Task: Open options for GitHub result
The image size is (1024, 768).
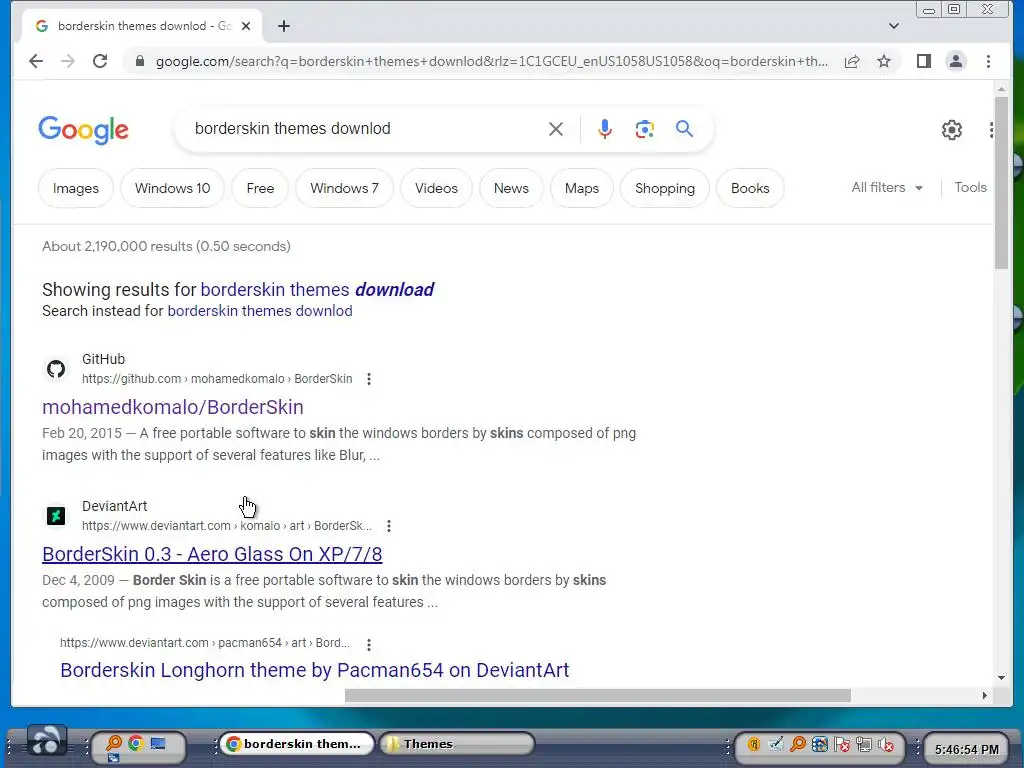Action: 369,379
